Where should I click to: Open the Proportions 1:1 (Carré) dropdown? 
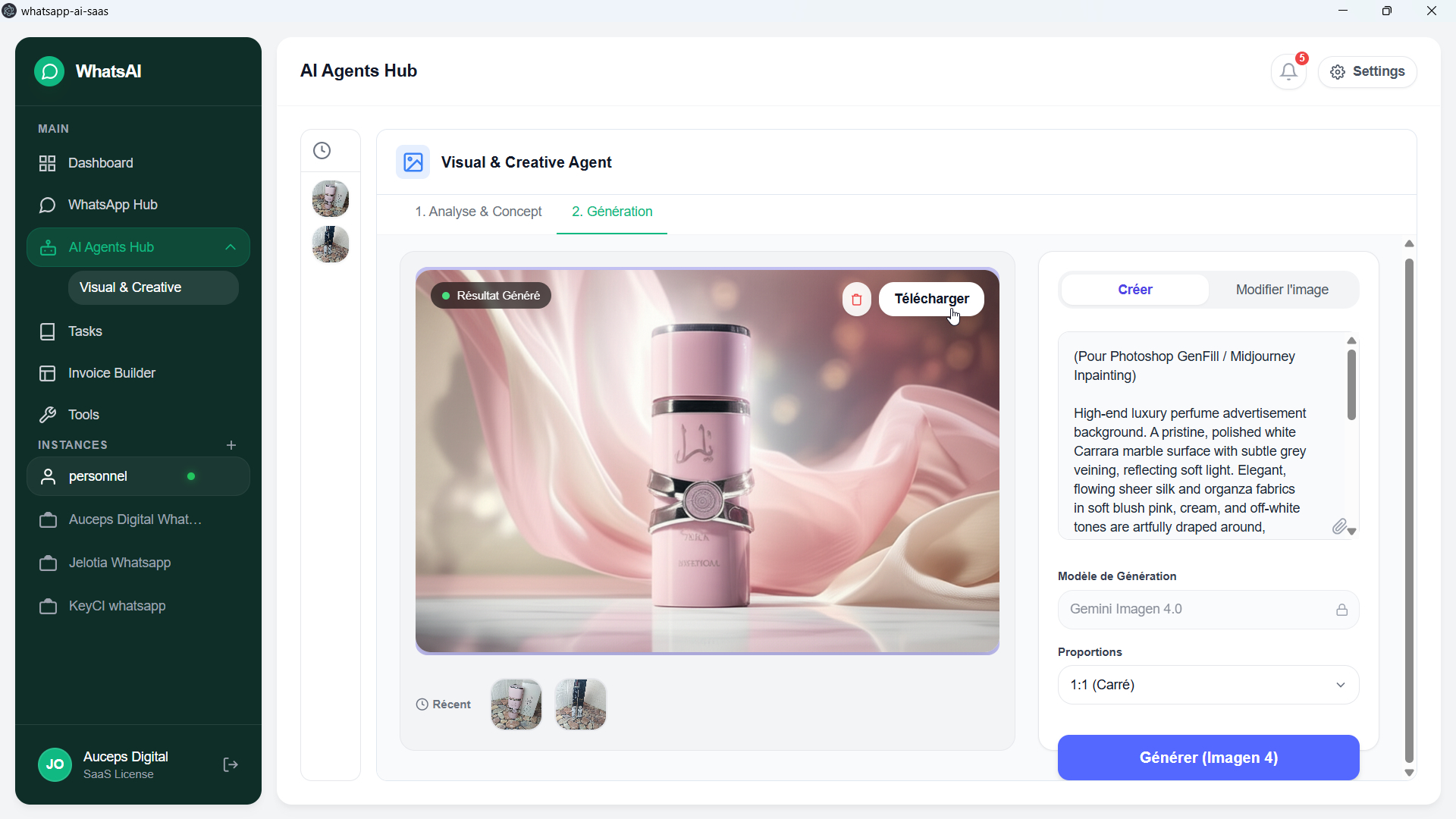(x=1208, y=685)
